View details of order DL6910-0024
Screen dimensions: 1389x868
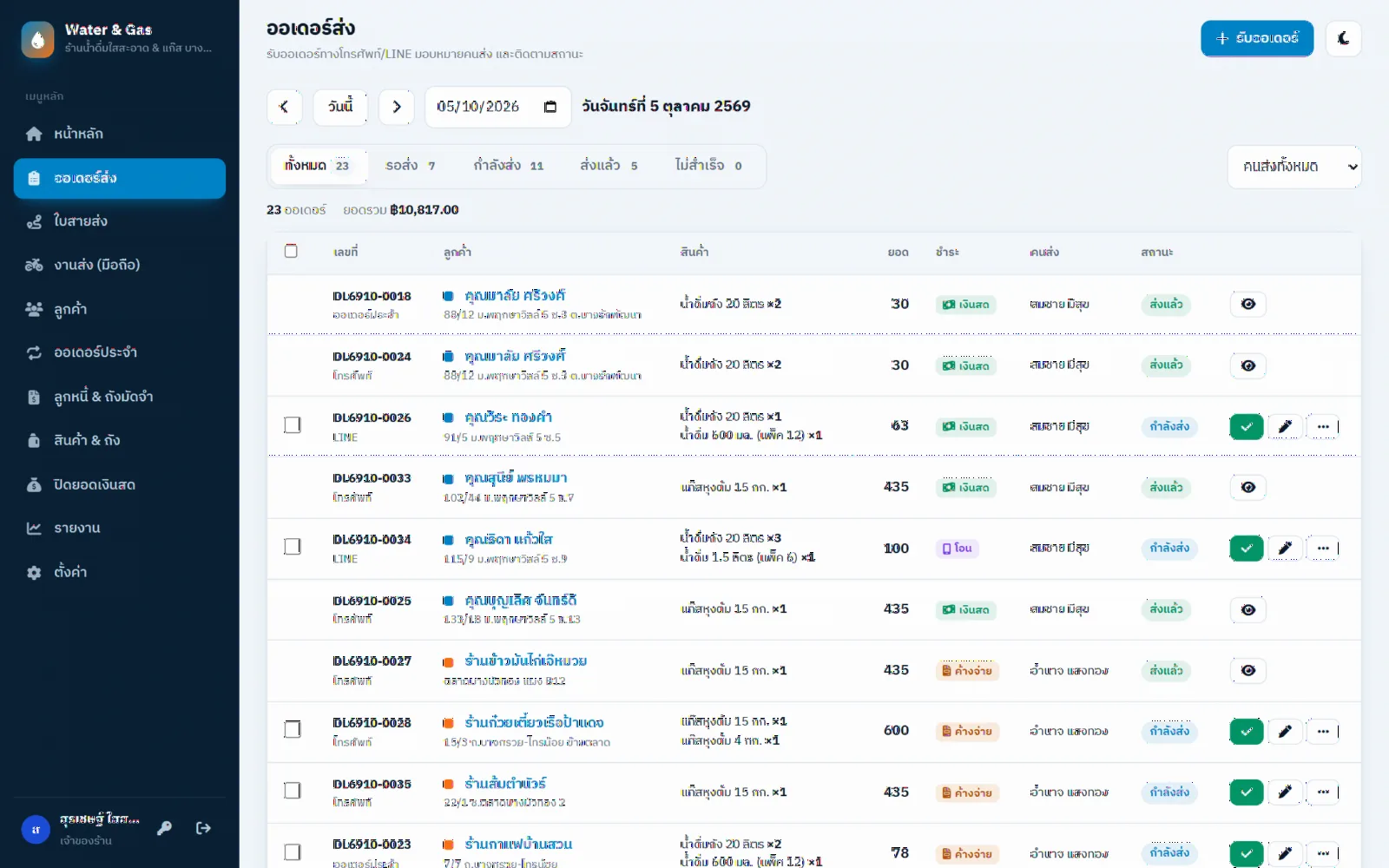[x=1247, y=365]
